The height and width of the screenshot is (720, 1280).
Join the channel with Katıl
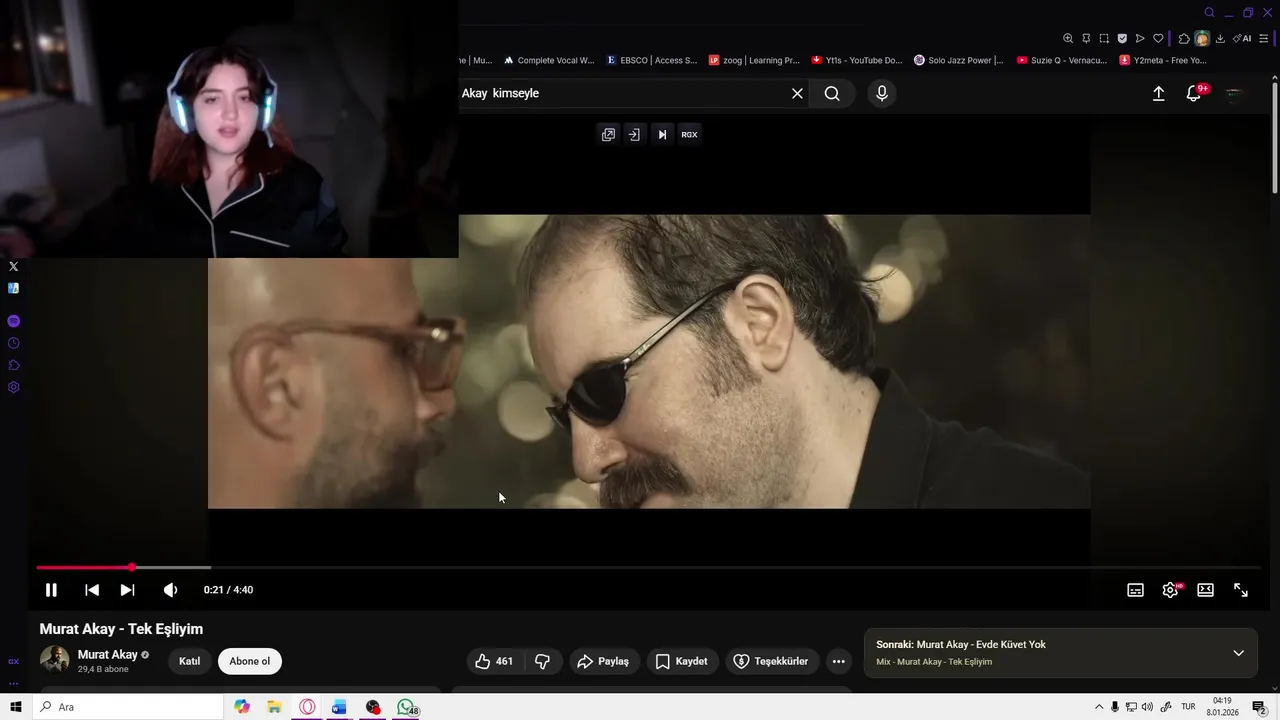coord(189,661)
